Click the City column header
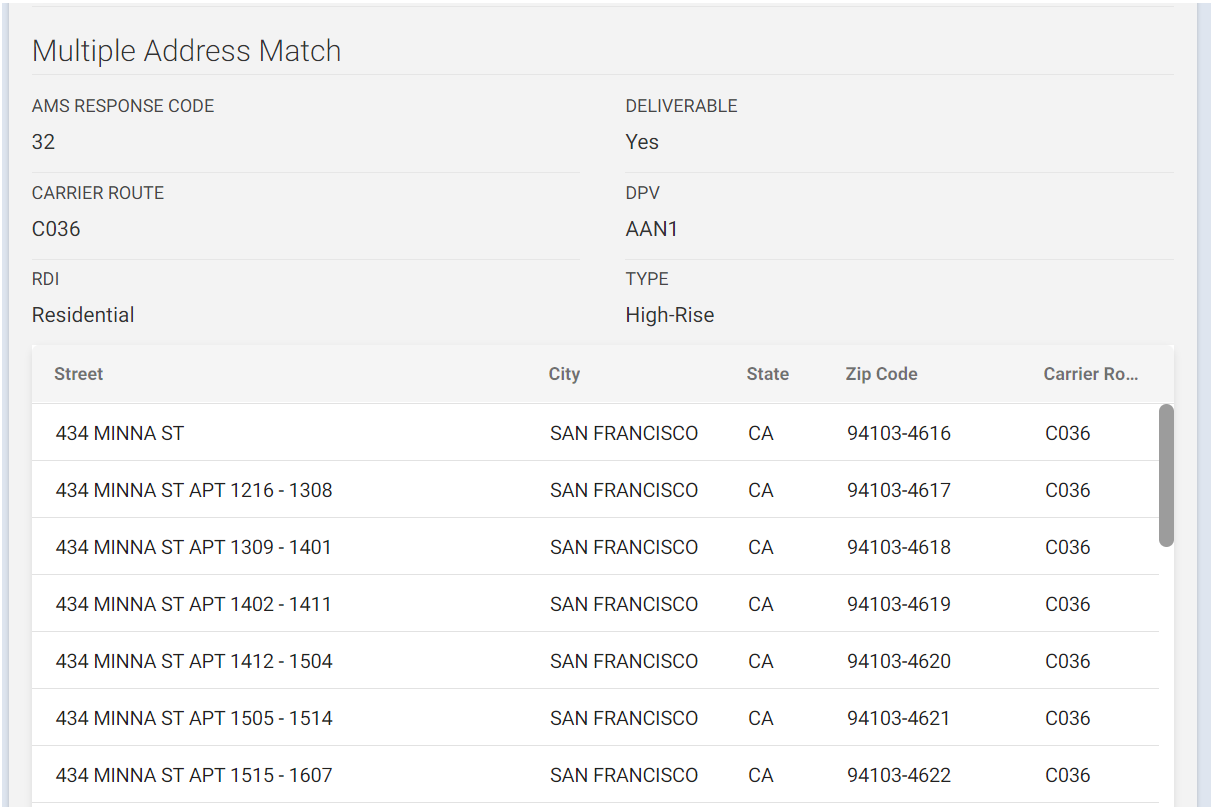The width and height of the screenshot is (1215, 807). pyautogui.click(x=564, y=374)
